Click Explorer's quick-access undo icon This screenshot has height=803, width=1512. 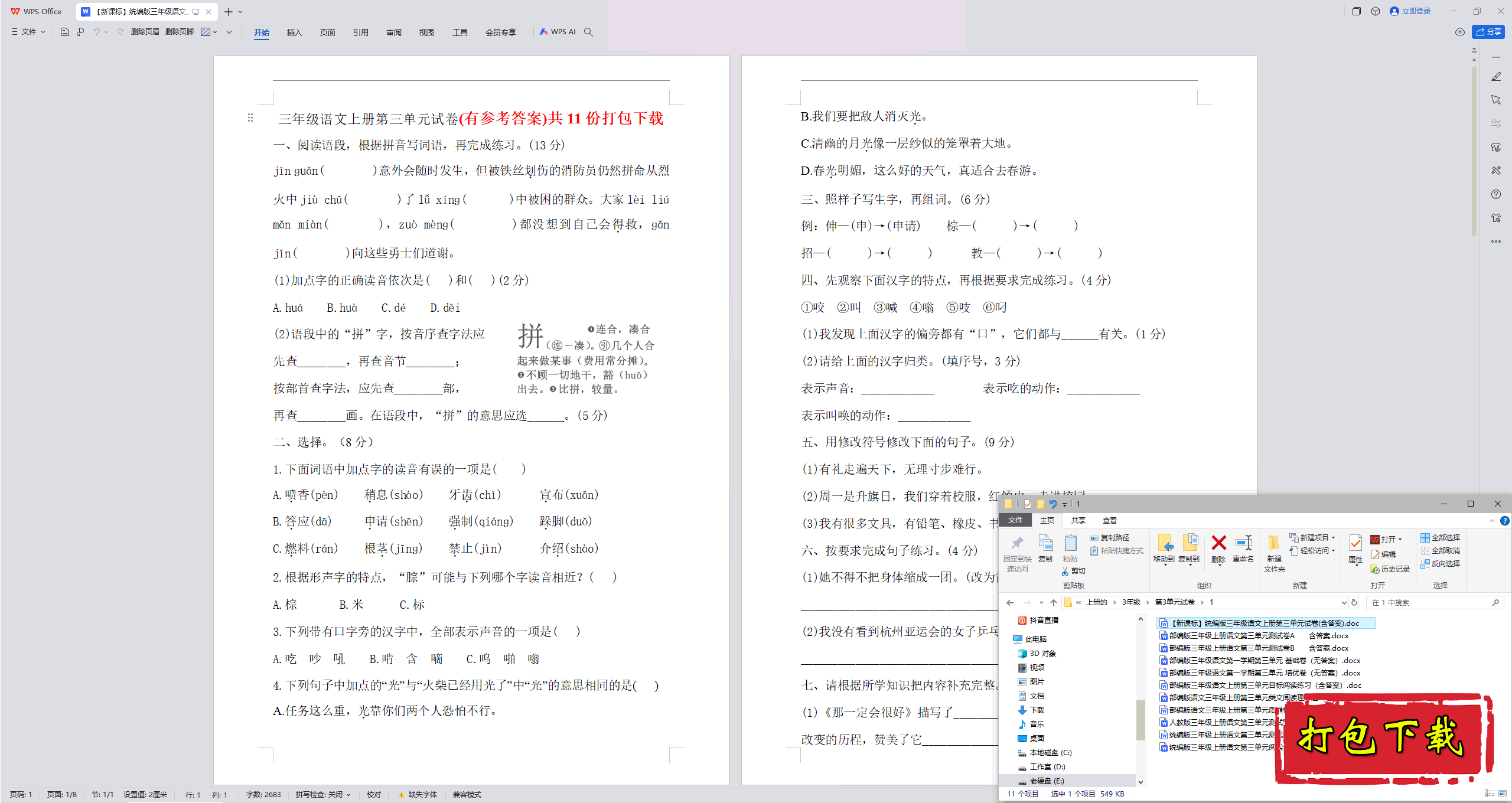[x=1052, y=504]
